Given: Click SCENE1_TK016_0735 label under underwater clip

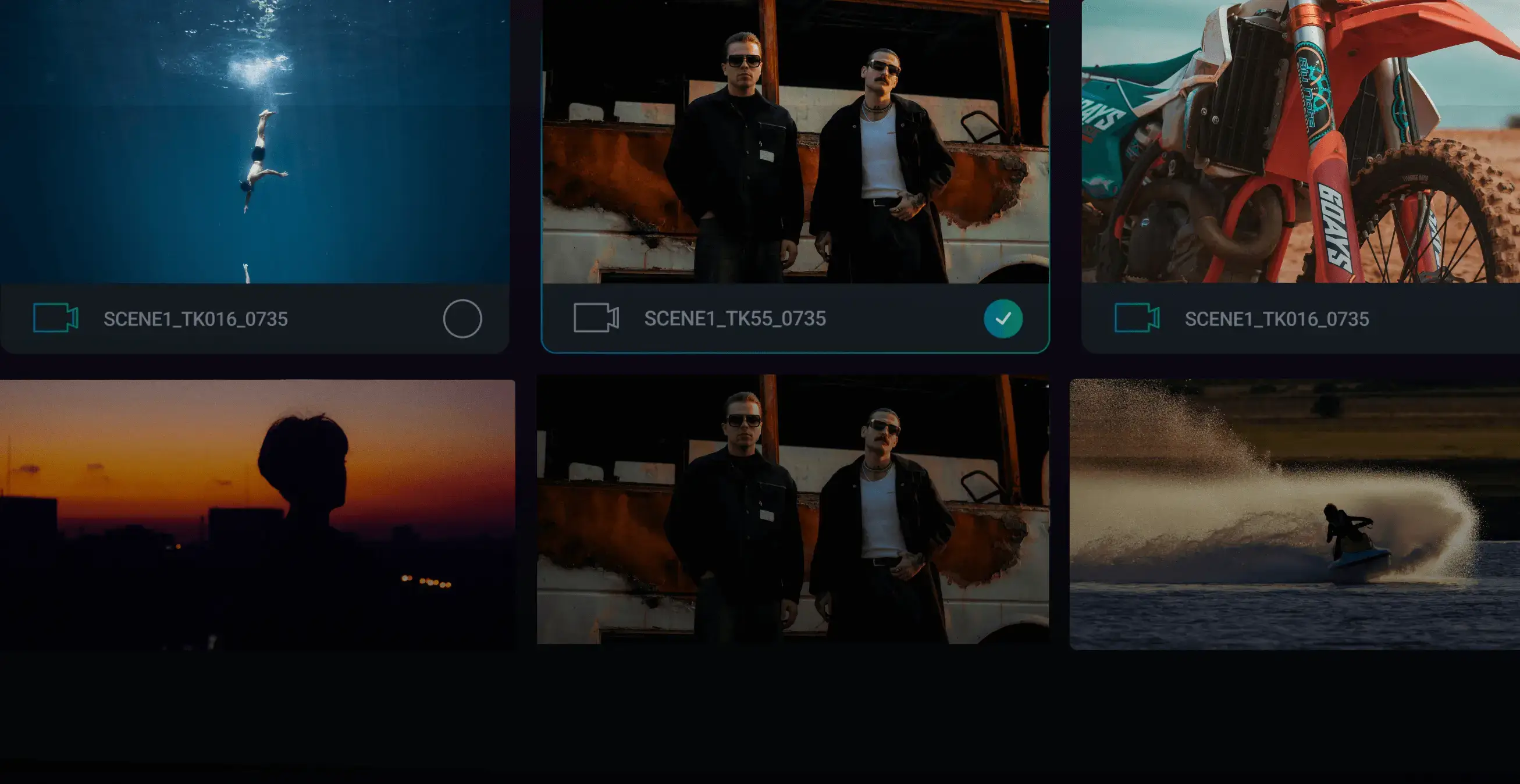Looking at the screenshot, I should (195, 319).
